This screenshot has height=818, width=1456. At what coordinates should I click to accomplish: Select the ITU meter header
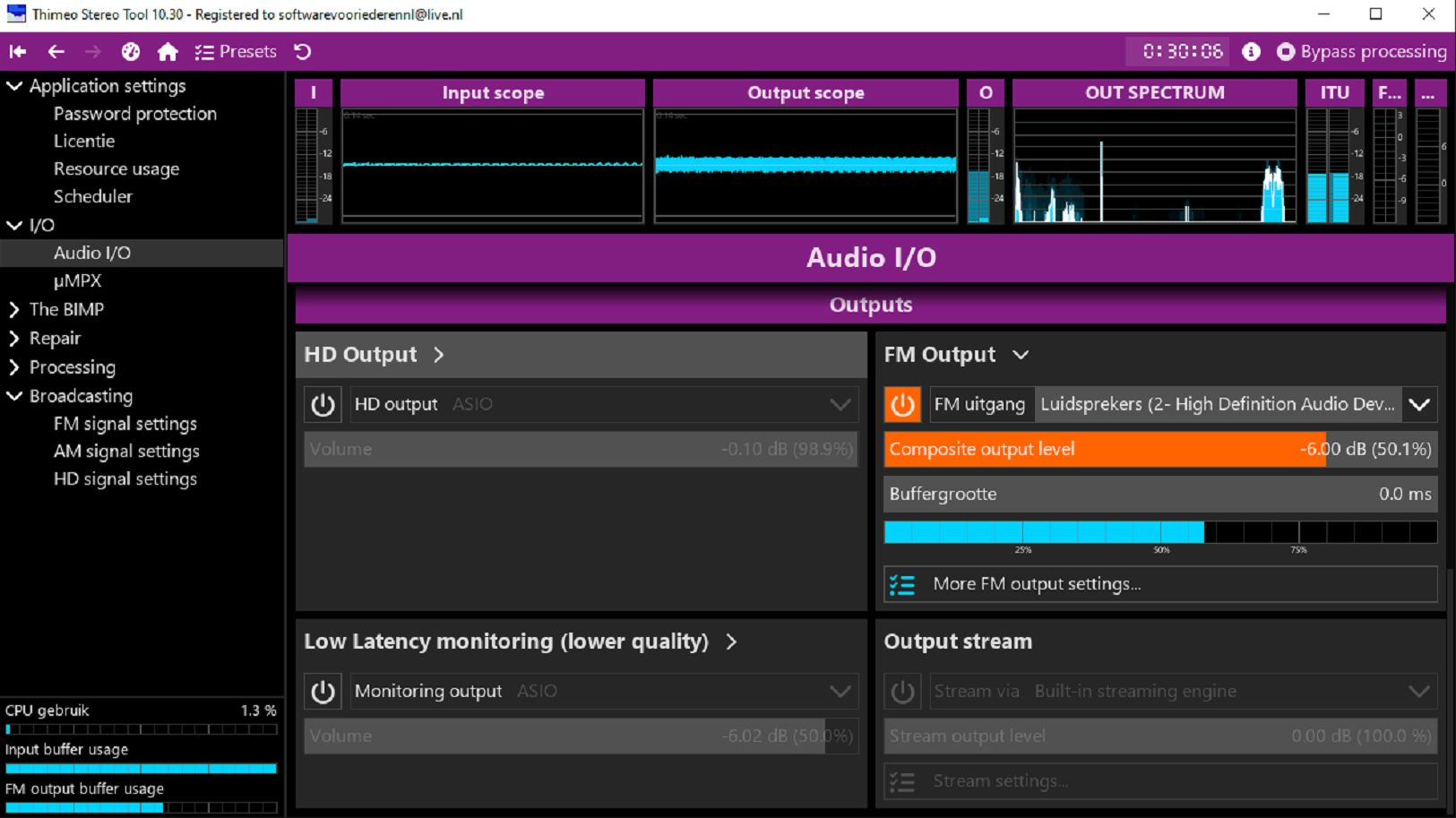[1334, 92]
